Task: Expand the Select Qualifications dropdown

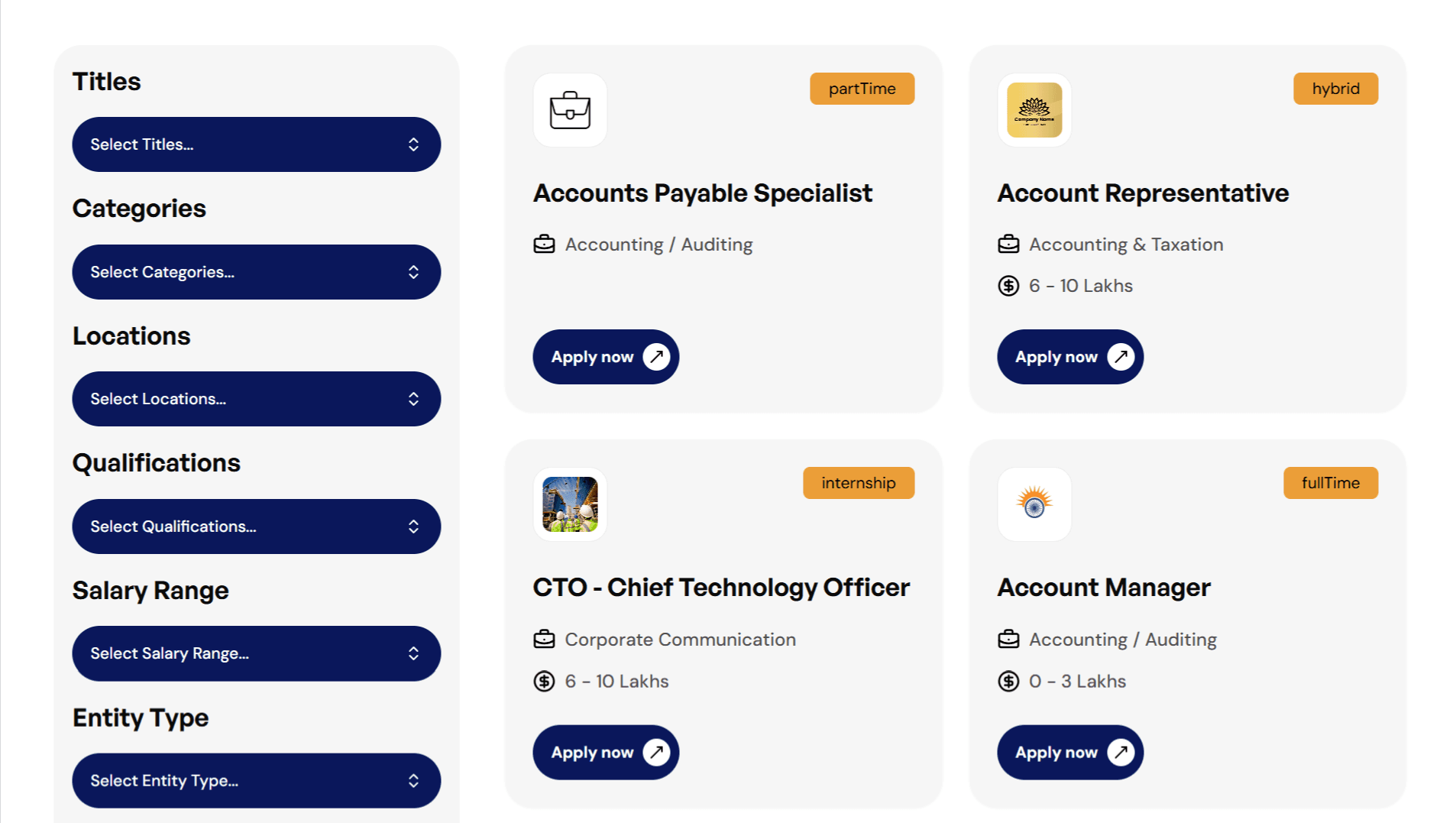Action: (x=256, y=527)
